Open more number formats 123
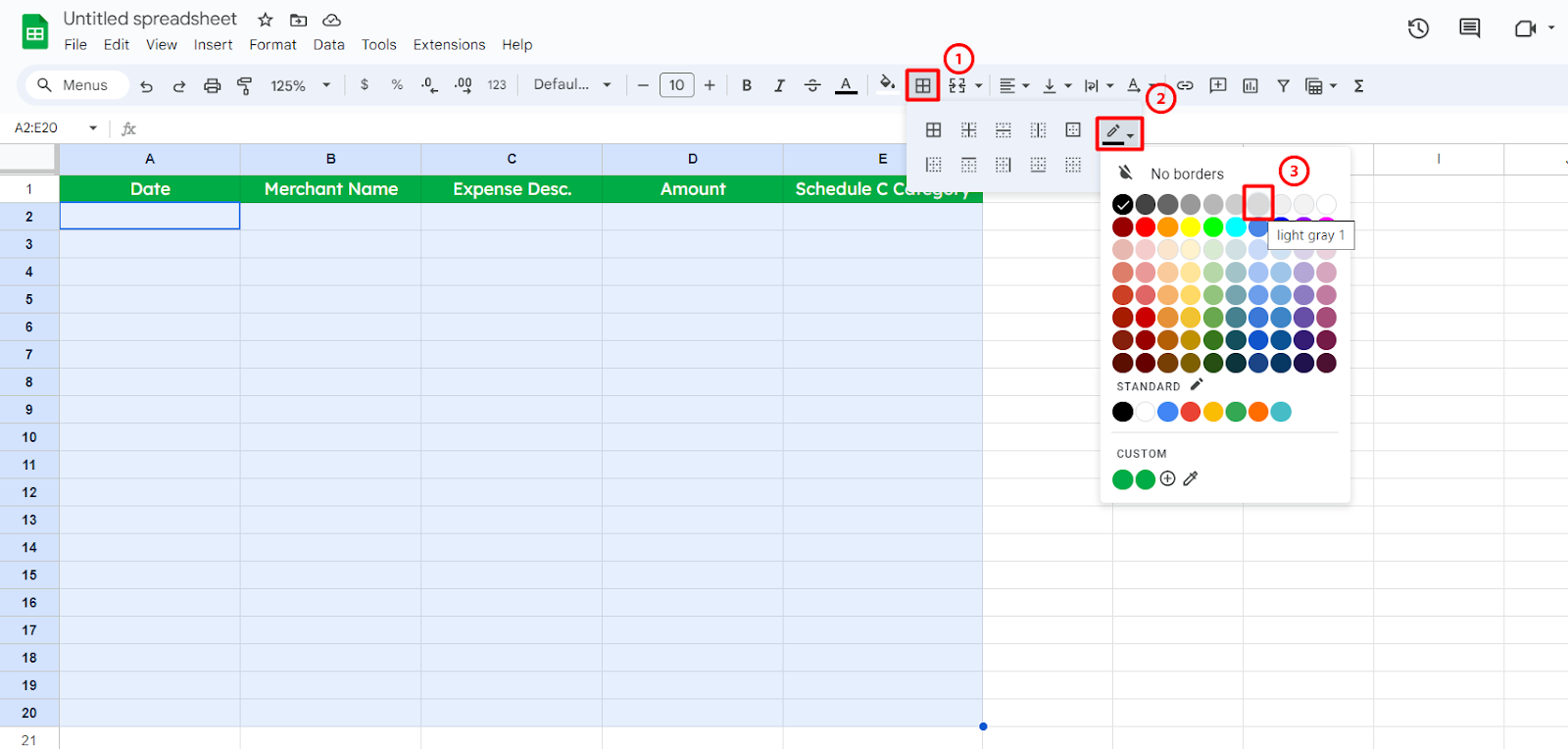The image size is (1568, 749). (497, 85)
